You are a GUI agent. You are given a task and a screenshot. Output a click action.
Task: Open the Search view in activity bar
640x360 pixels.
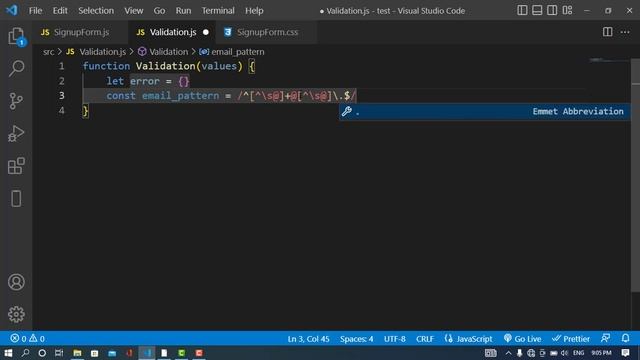coord(16,68)
